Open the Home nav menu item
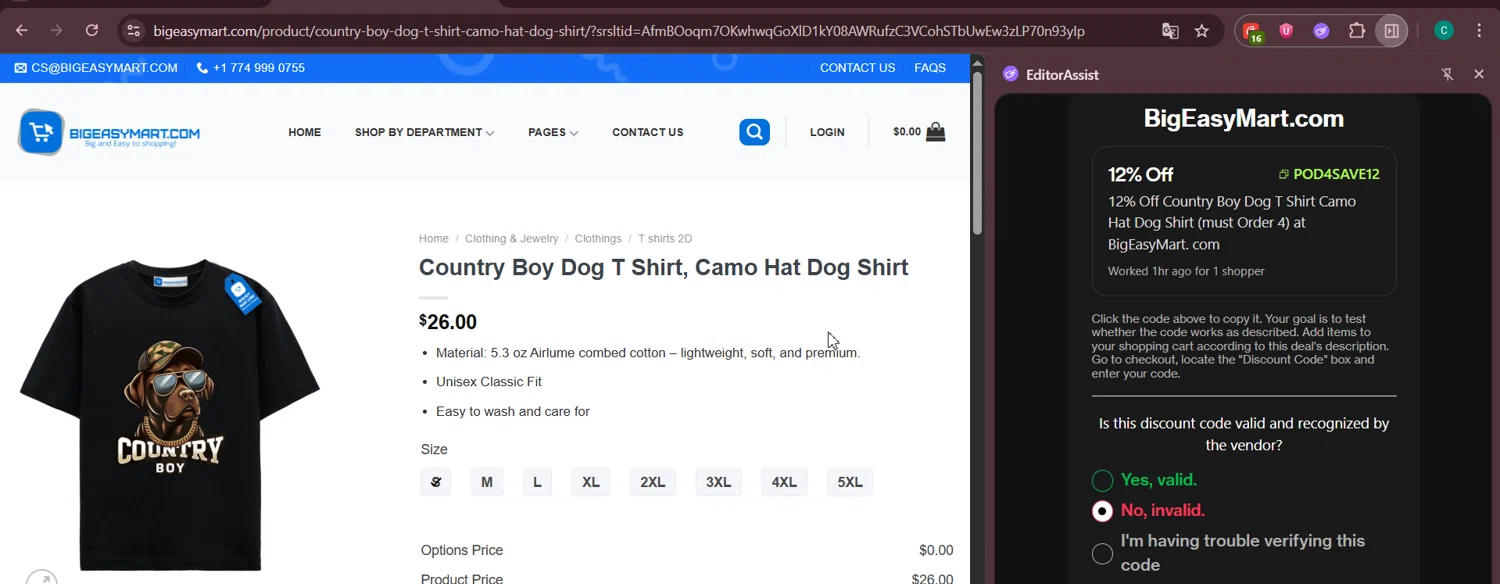Image resolution: width=1500 pixels, height=584 pixels. click(305, 132)
